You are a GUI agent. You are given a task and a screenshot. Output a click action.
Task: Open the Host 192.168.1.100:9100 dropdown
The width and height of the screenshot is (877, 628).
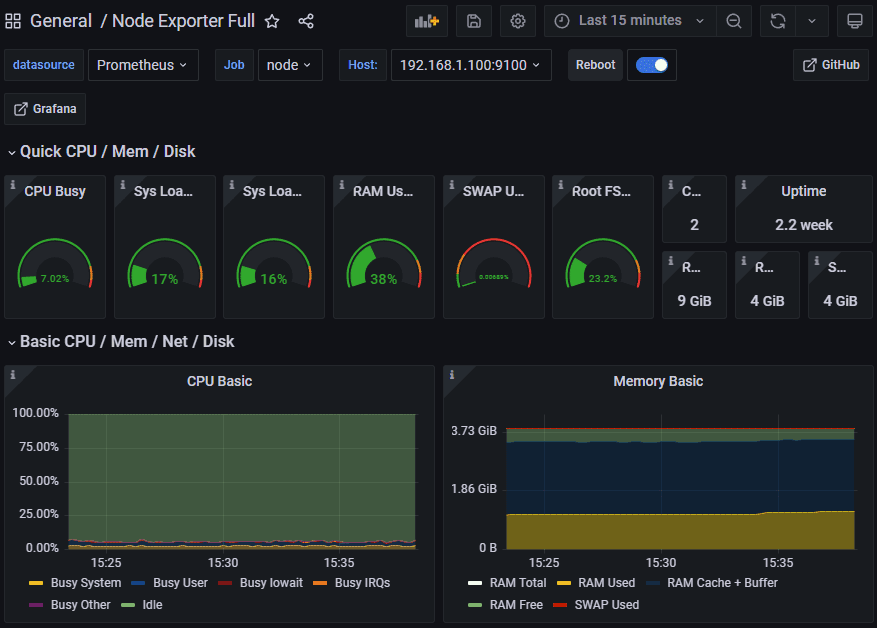(x=470, y=65)
